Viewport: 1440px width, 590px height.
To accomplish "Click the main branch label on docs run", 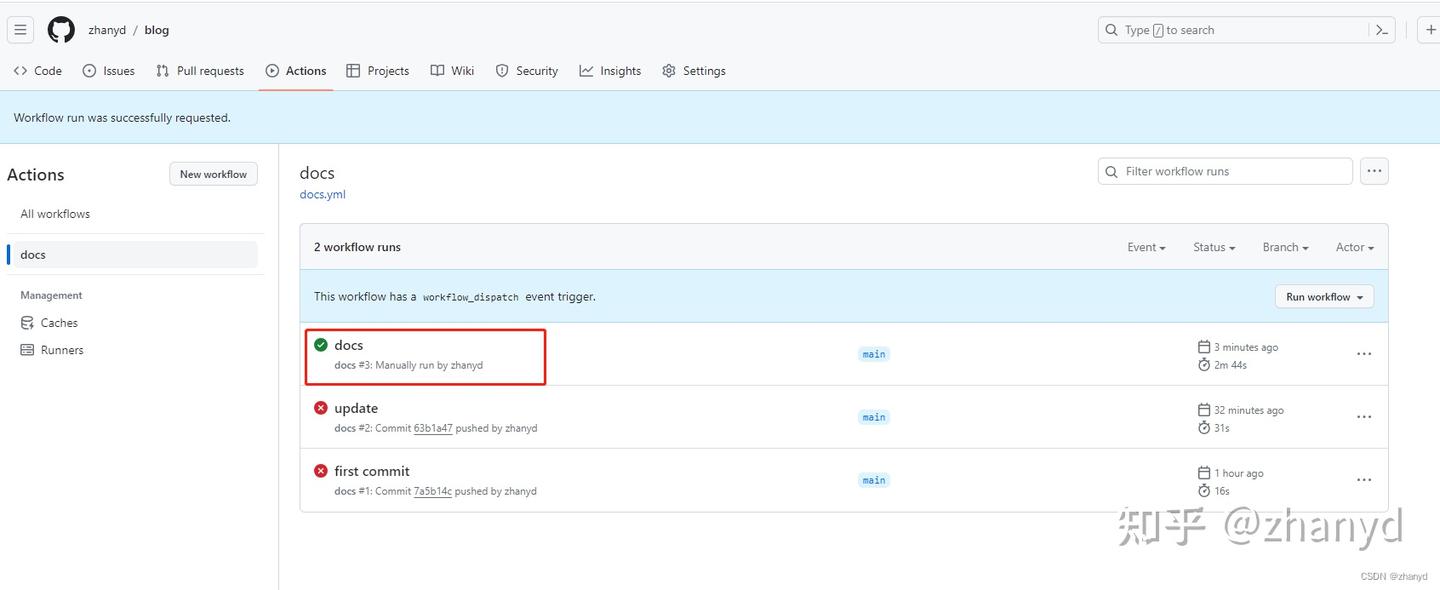I will (873, 353).
